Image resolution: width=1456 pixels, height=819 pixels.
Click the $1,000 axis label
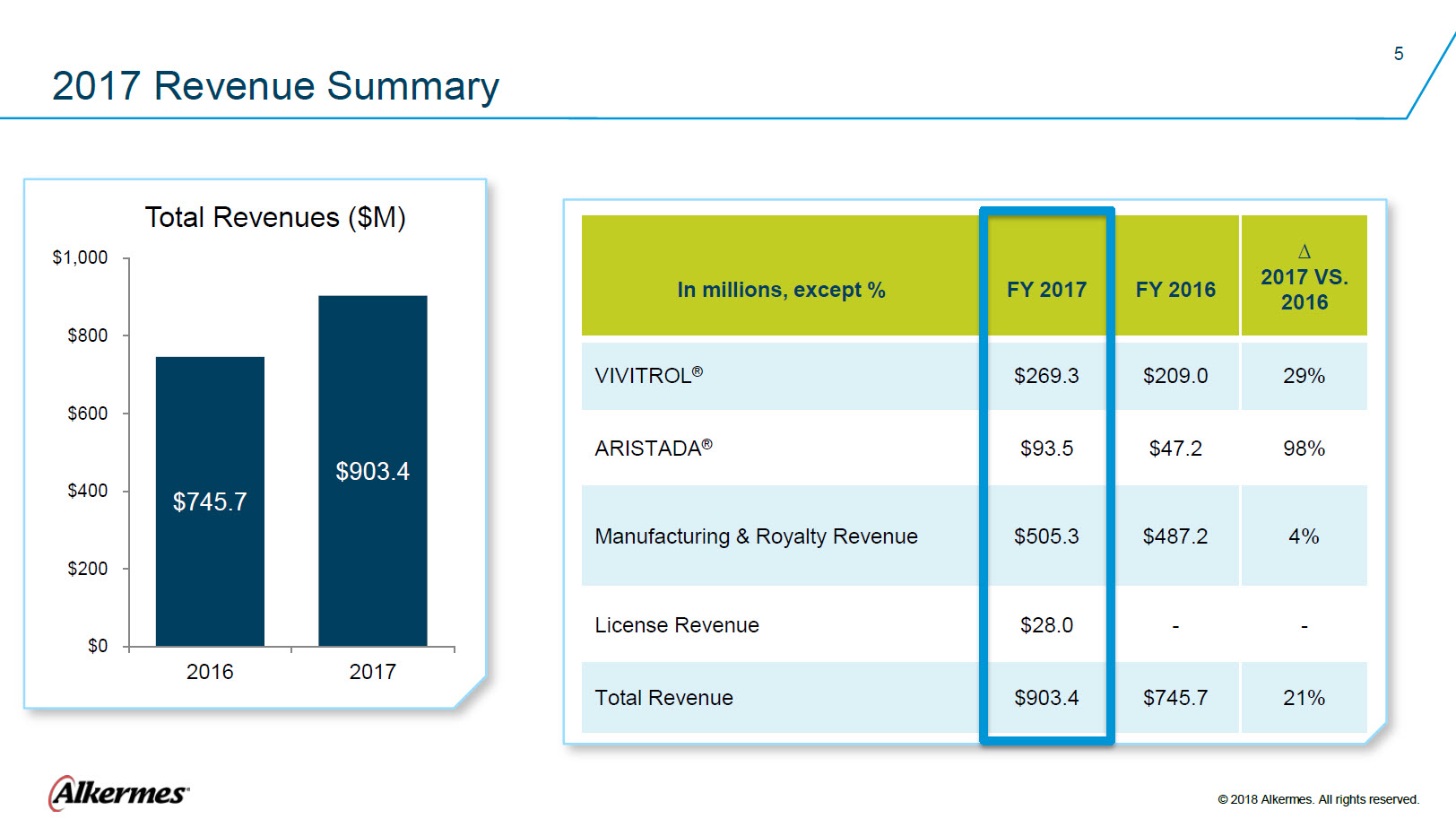click(x=80, y=257)
